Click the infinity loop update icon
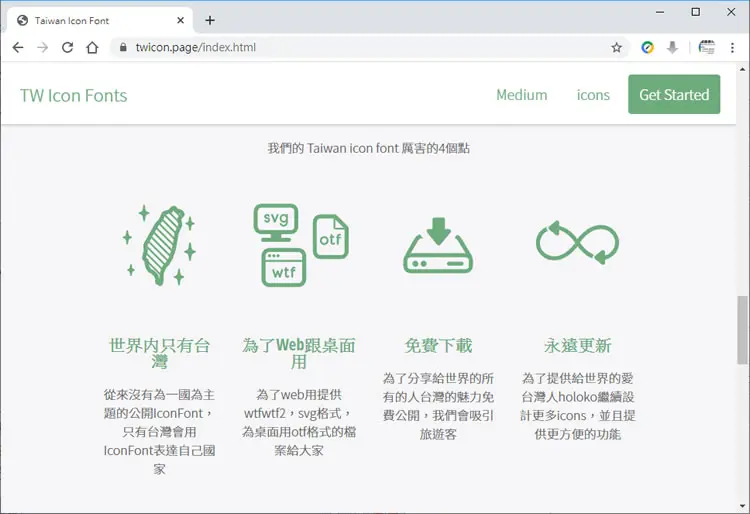 point(577,242)
